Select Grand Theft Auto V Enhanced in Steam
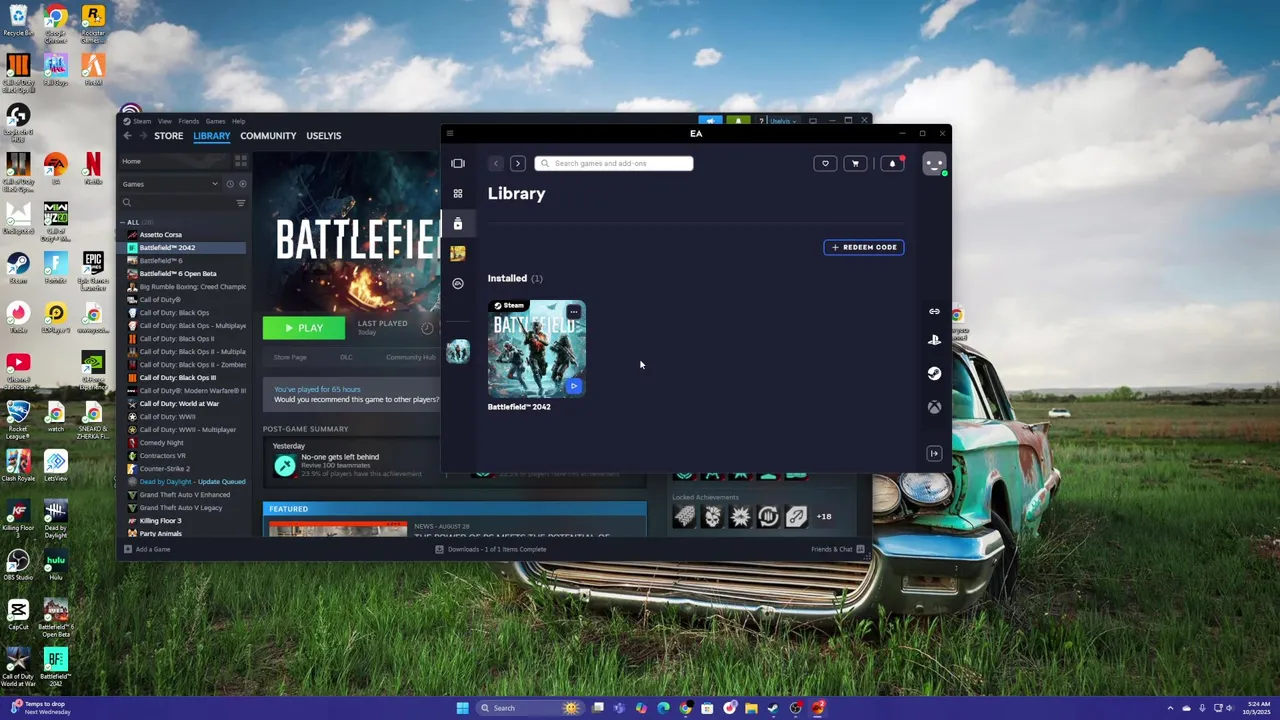The height and width of the screenshot is (720, 1280). pos(184,495)
